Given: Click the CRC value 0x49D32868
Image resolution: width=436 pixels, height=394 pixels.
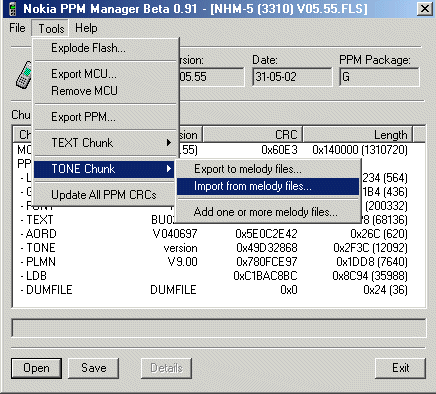Looking at the screenshot, I should coord(267,248).
